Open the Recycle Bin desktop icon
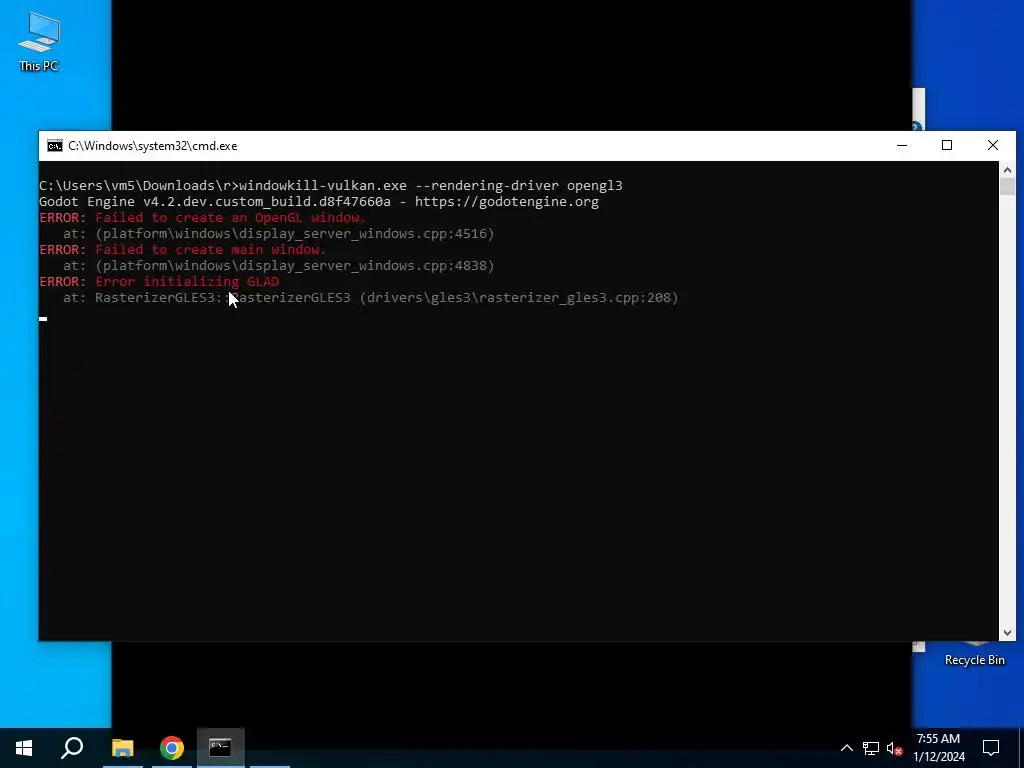The image size is (1024, 768). click(974, 655)
